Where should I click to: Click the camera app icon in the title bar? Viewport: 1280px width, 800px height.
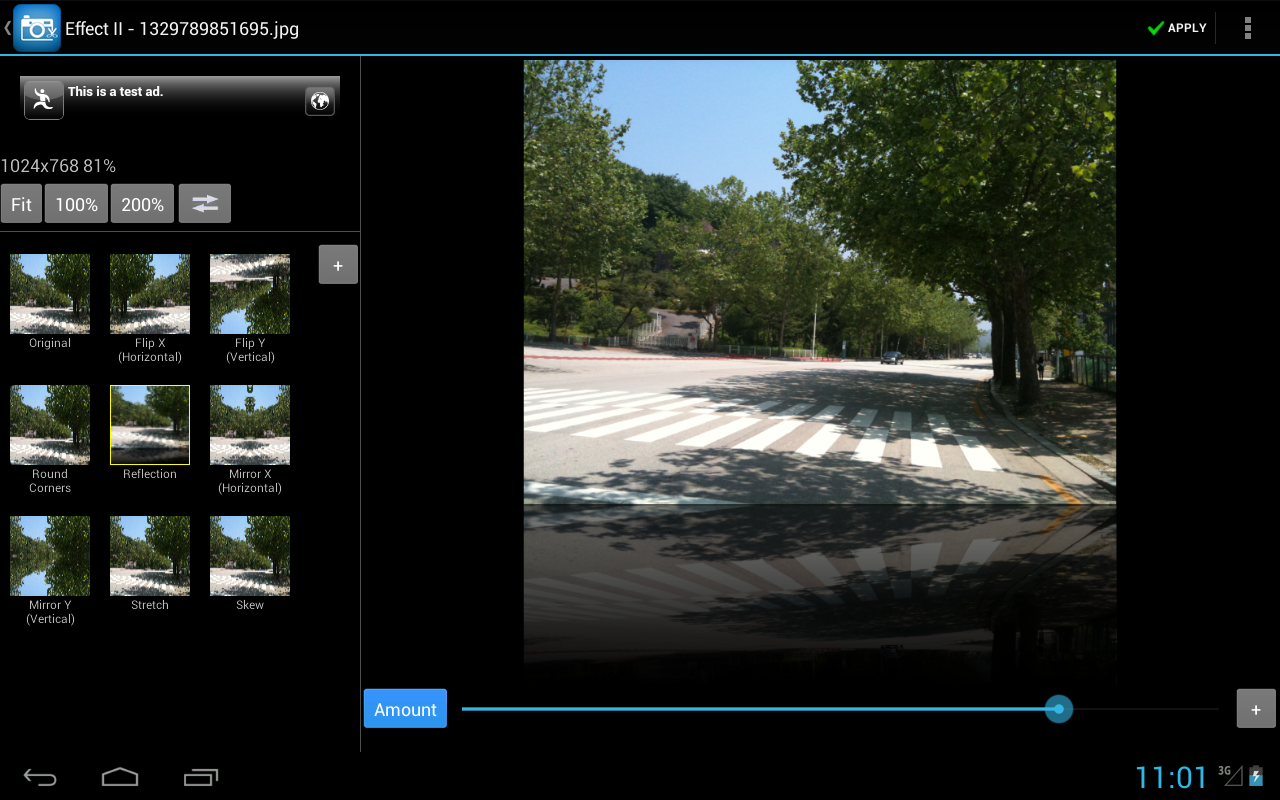(37, 27)
